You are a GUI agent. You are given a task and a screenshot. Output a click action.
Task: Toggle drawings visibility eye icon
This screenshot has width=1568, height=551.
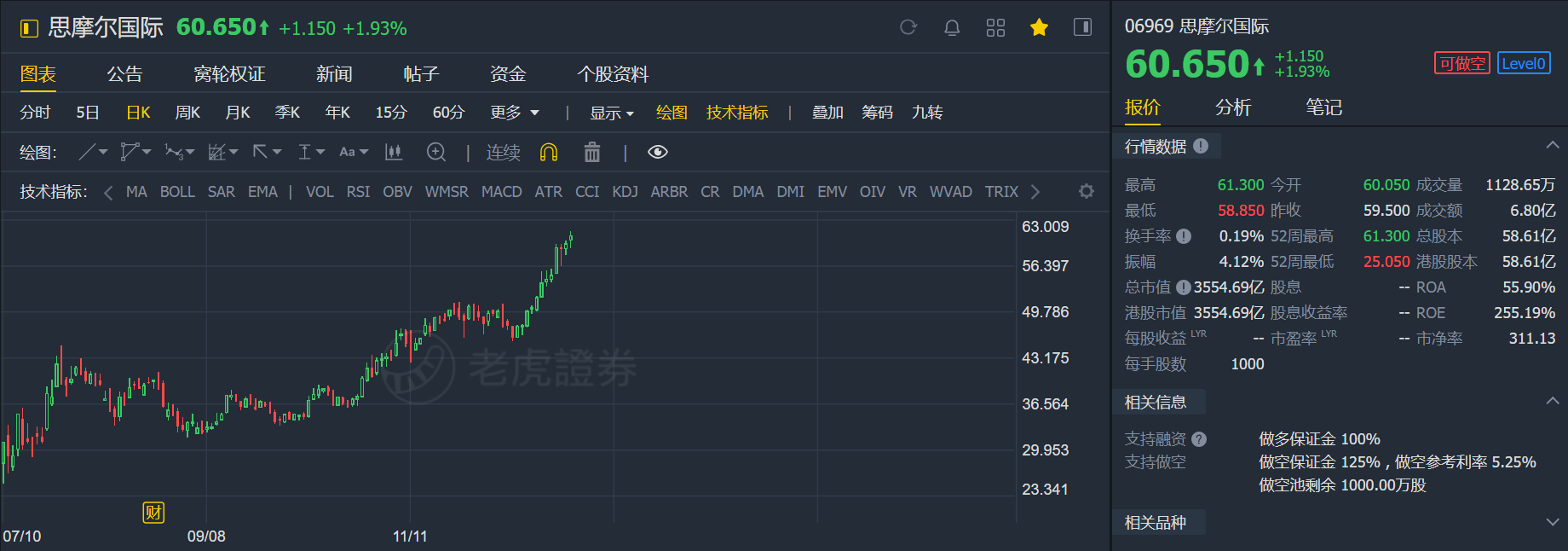pos(657,152)
